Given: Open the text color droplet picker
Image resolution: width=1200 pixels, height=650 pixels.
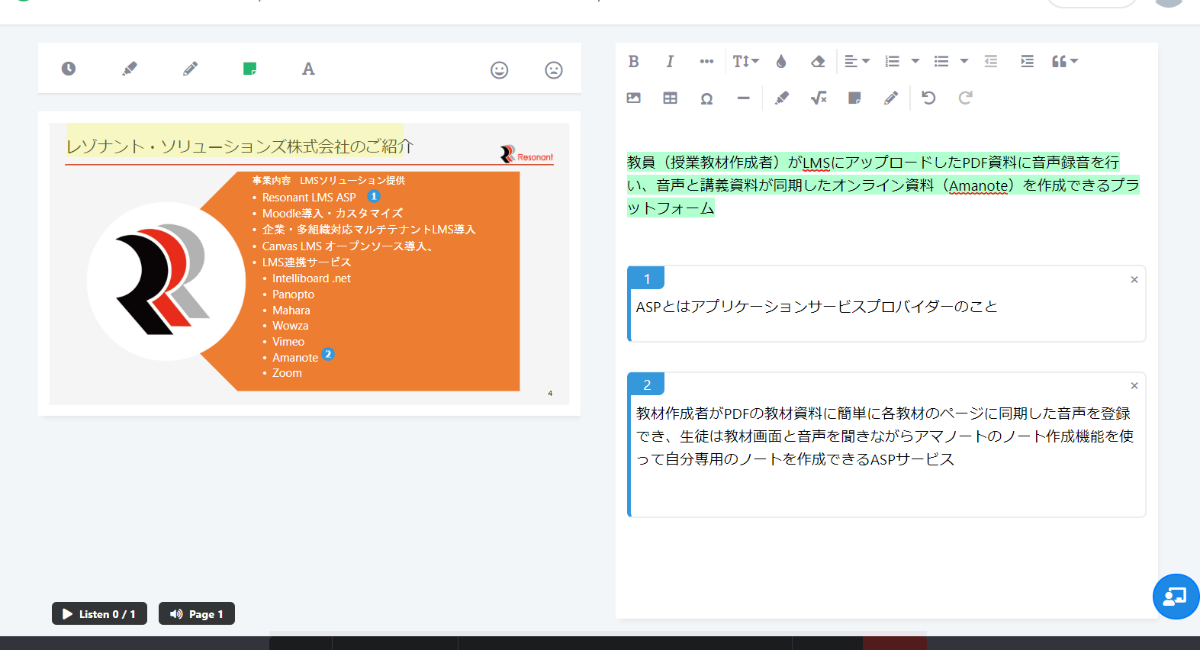Looking at the screenshot, I should coord(781,61).
